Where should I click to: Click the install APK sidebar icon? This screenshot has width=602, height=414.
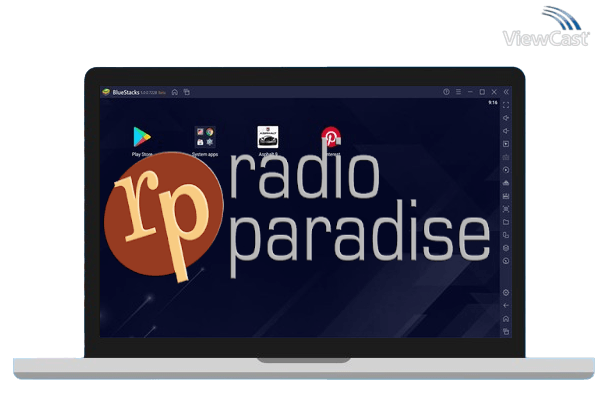click(506, 183)
